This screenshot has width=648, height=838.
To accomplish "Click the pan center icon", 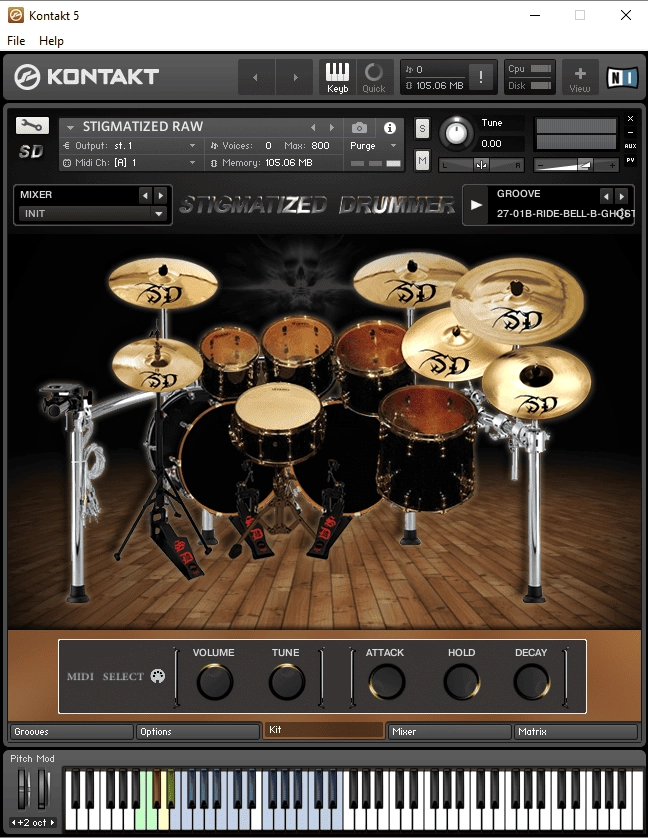I will point(481,165).
